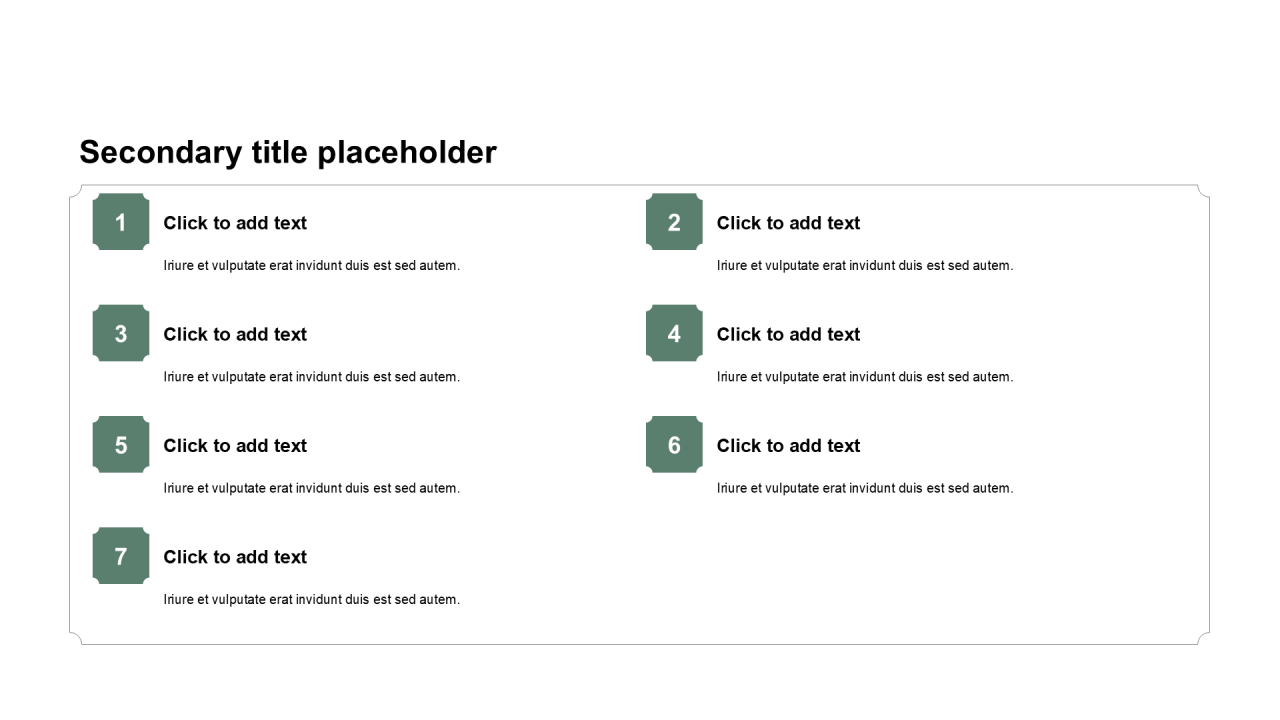
Task: Pick the green number 6 badge
Action: pyautogui.click(x=674, y=445)
